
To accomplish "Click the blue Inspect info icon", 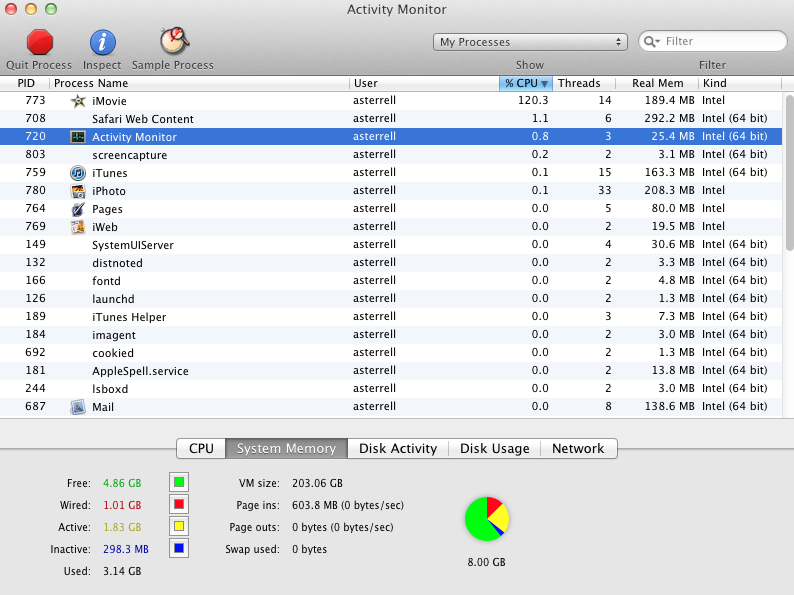I will [x=102, y=42].
